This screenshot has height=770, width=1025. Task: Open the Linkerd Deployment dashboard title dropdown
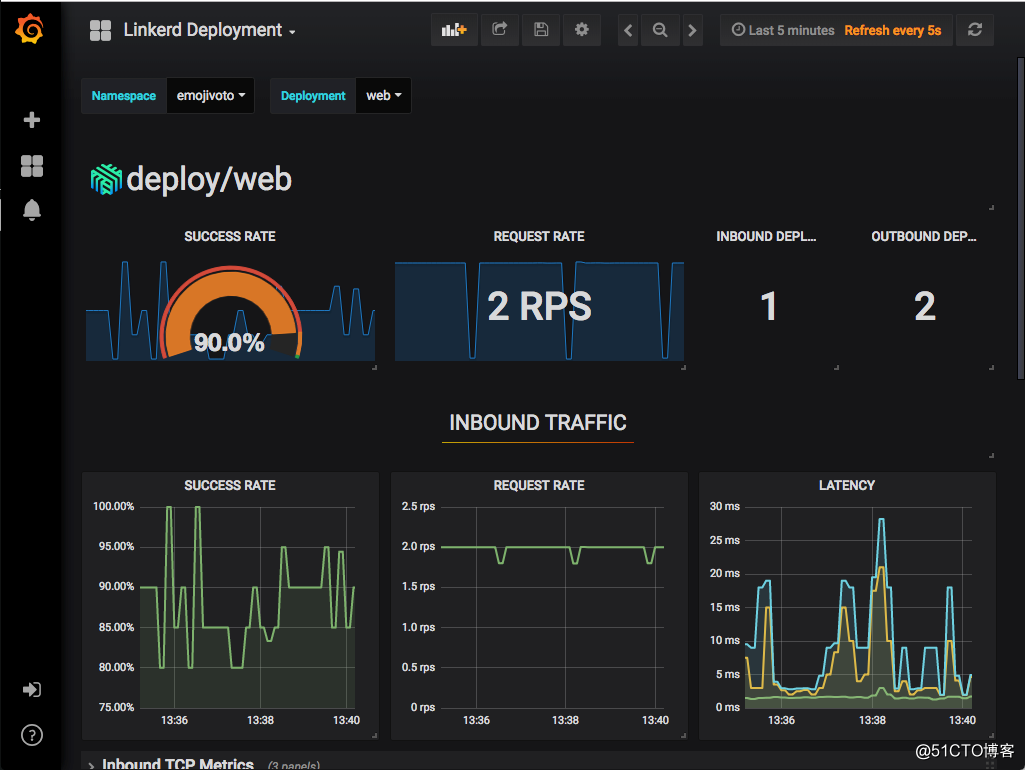coord(209,30)
